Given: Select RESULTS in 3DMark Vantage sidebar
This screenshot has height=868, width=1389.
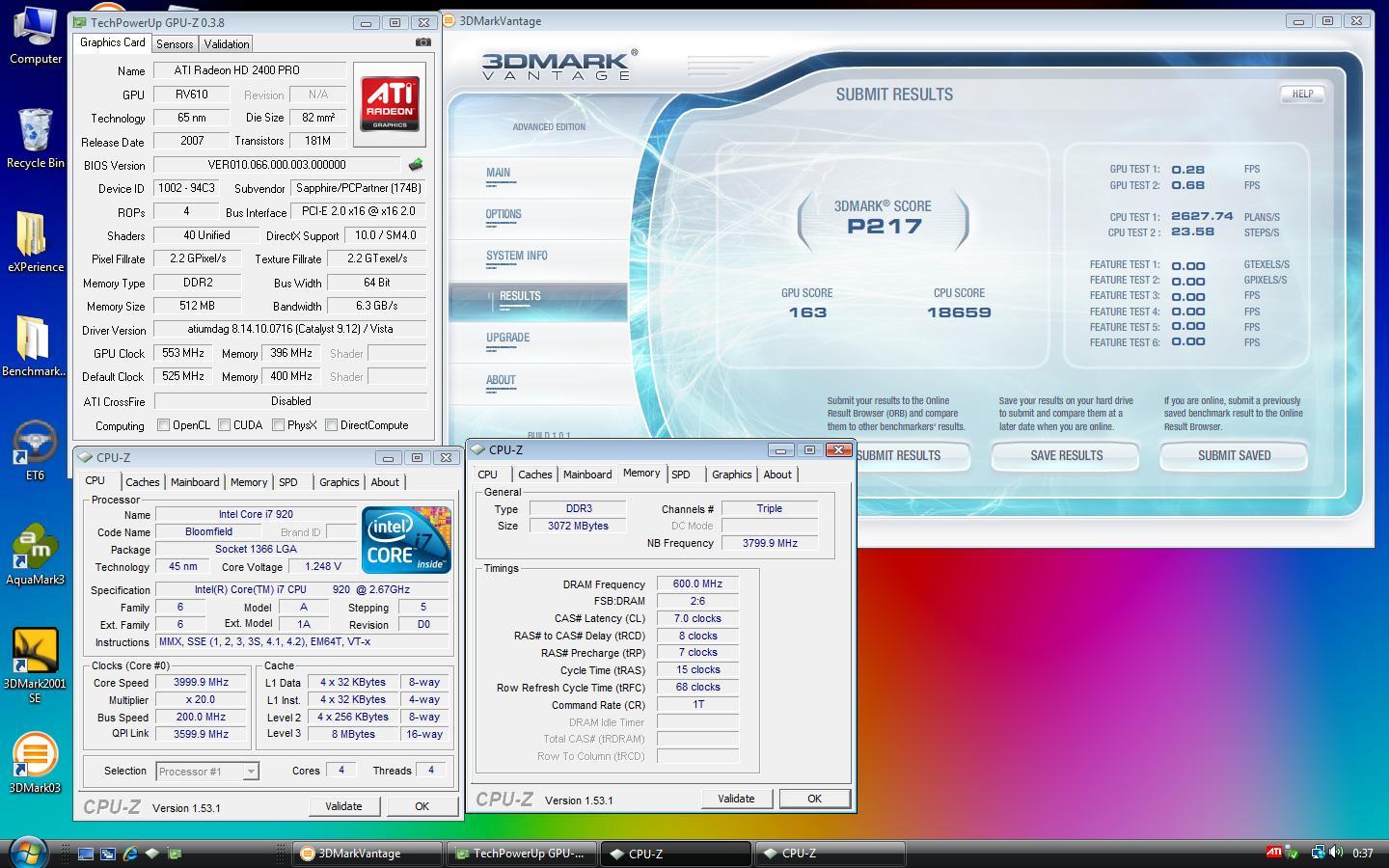Looking at the screenshot, I should pyautogui.click(x=537, y=300).
